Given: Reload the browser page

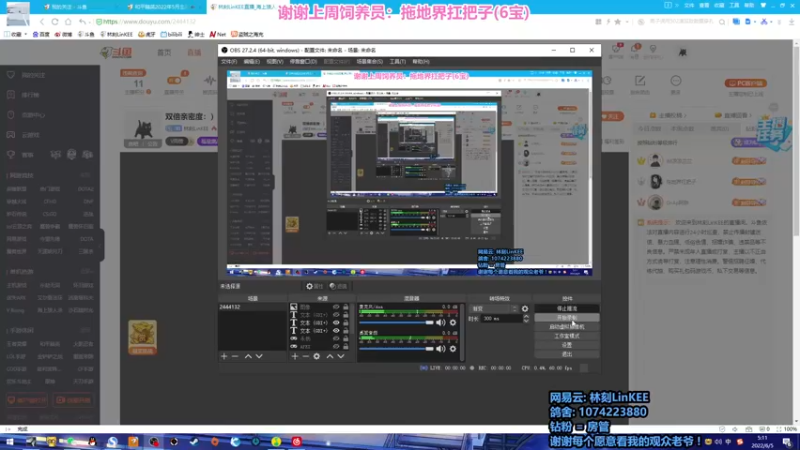Looking at the screenshot, I should (x=55, y=22).
